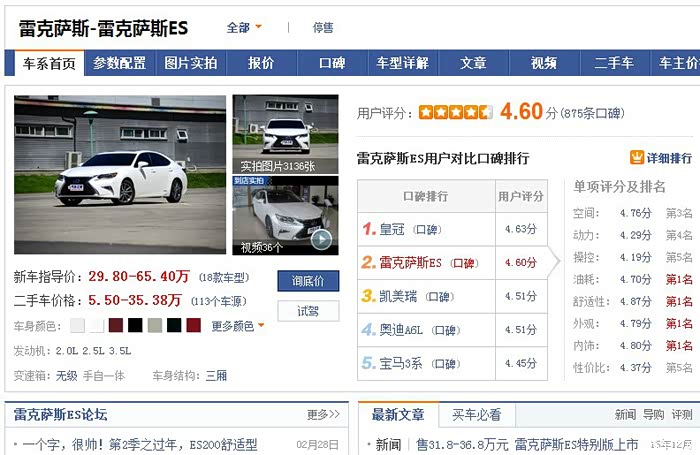Image resolution: width=700 pixels, height=455 pixels.
Task: Open the 口碑 tab in navigation bar
Action: click(332, 63)
